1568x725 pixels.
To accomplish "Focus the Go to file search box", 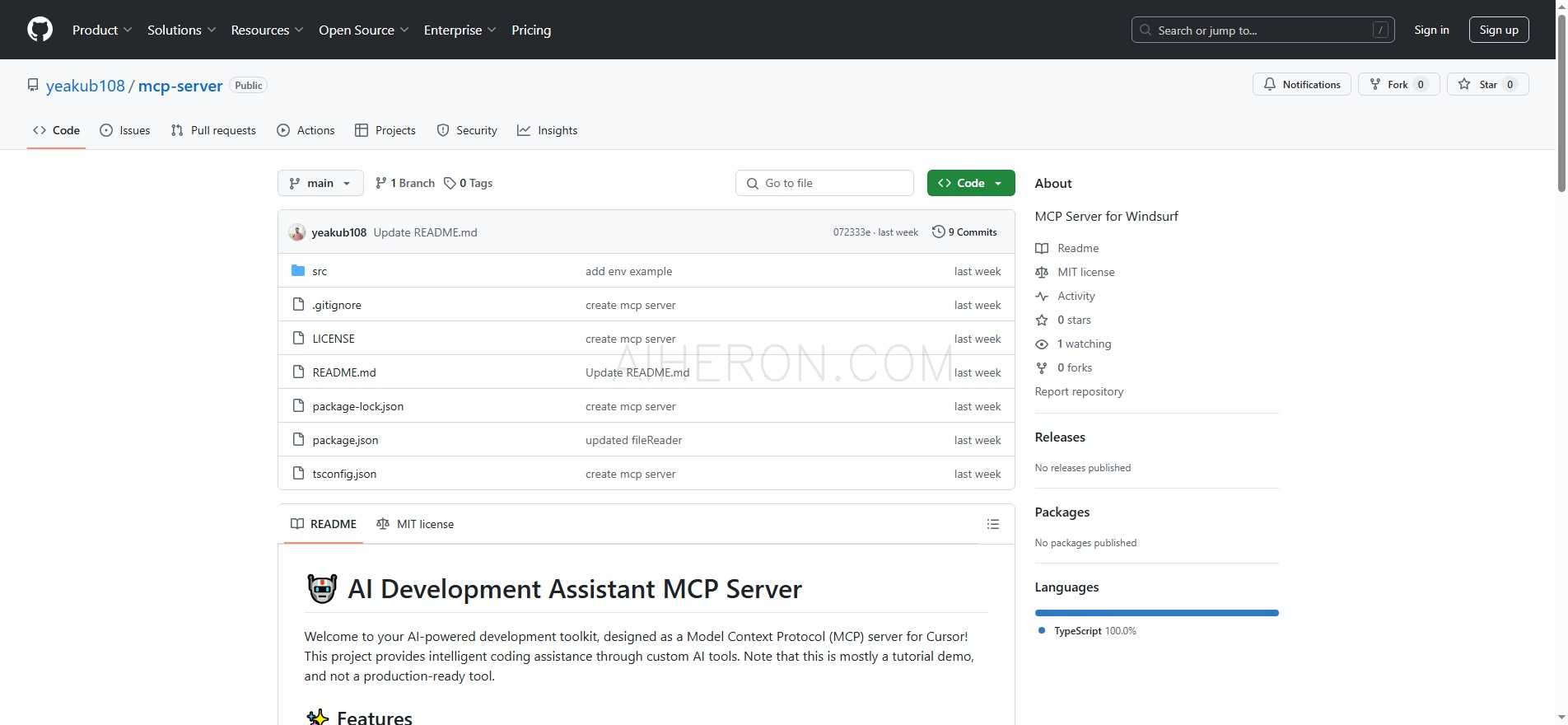I will 824,183.
